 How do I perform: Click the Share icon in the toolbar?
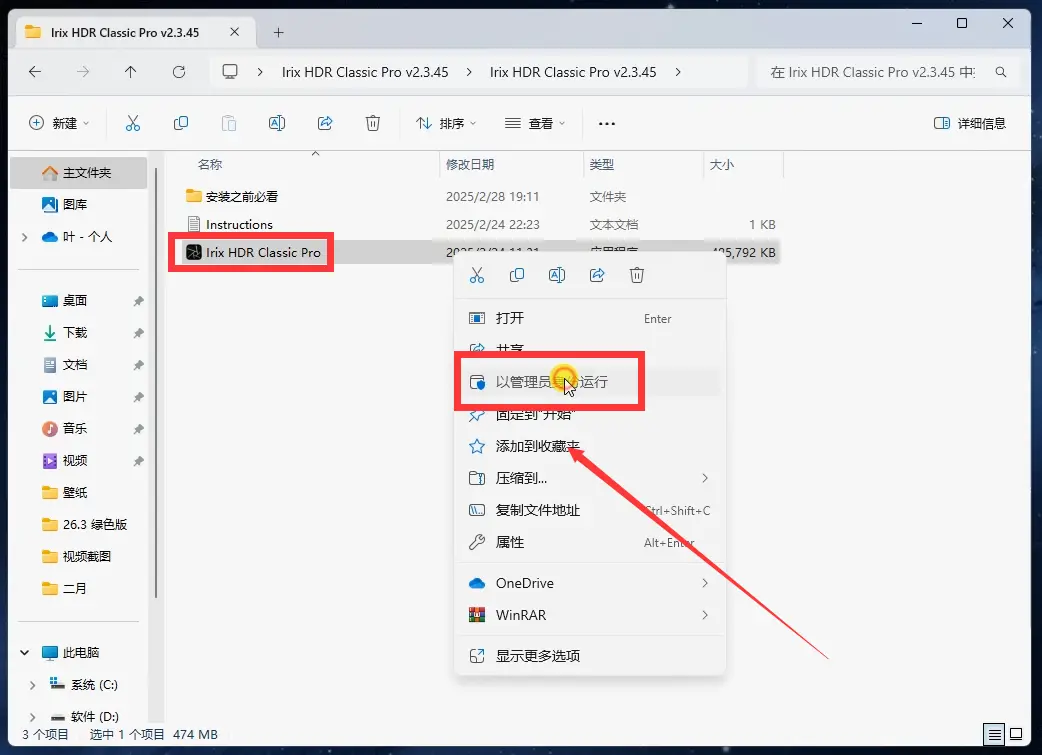[325, 123]
